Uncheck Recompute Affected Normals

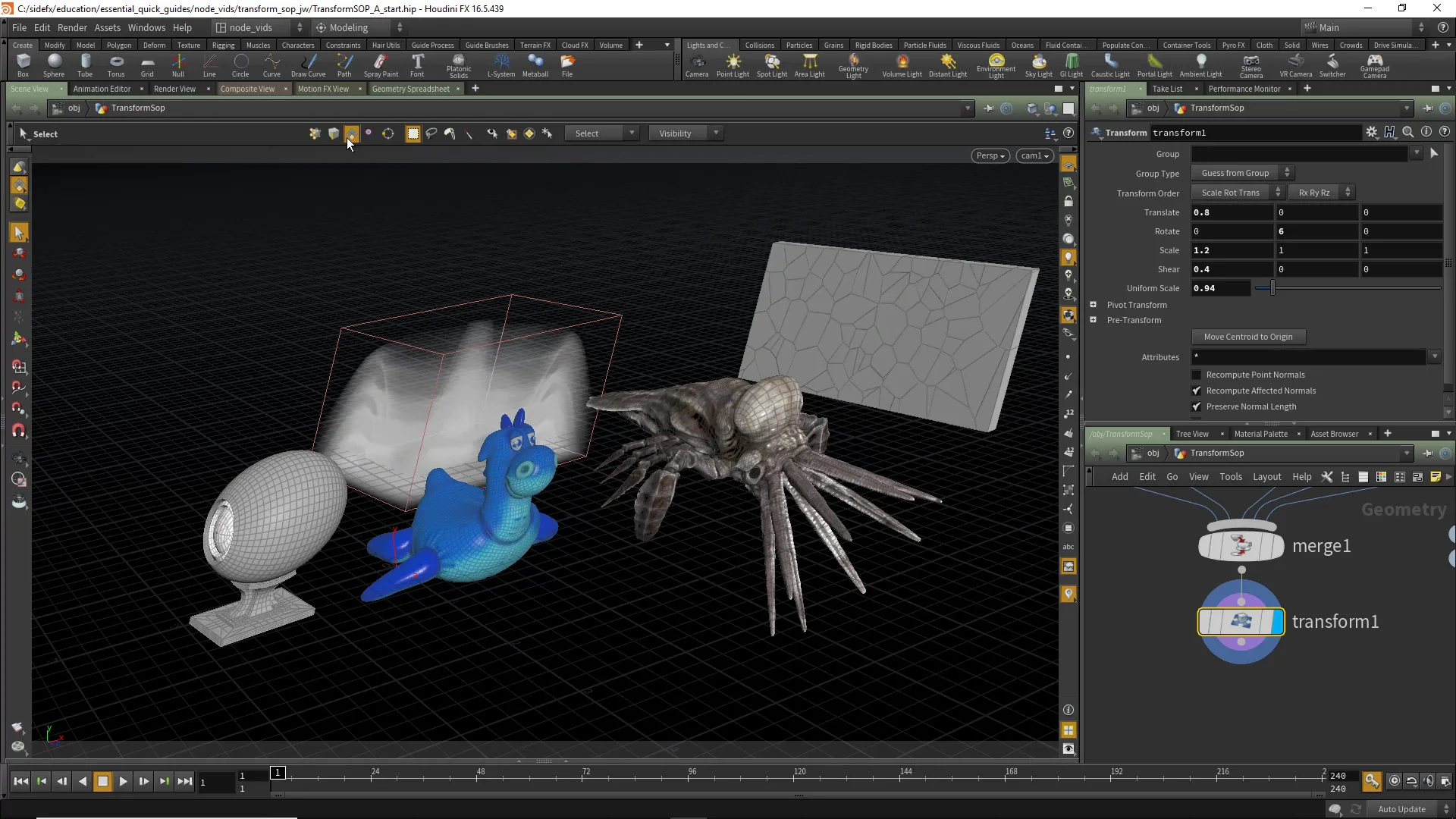pos(1197,391)
